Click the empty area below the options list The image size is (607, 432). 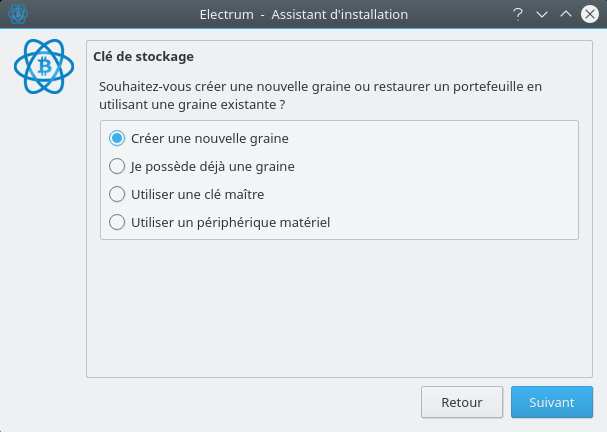coord(339,308)
